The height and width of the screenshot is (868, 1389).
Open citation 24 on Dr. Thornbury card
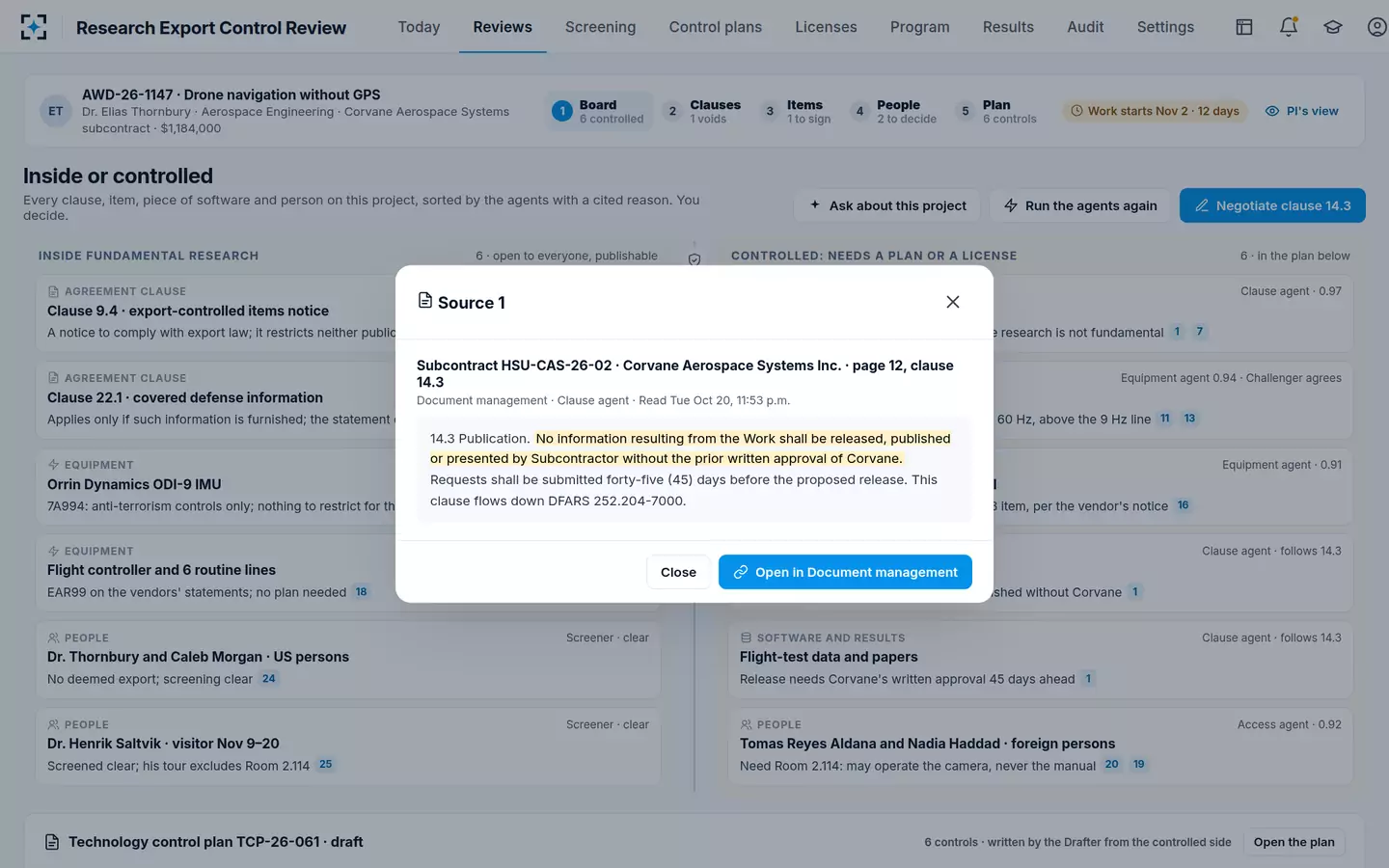click(x=268, y=679)
